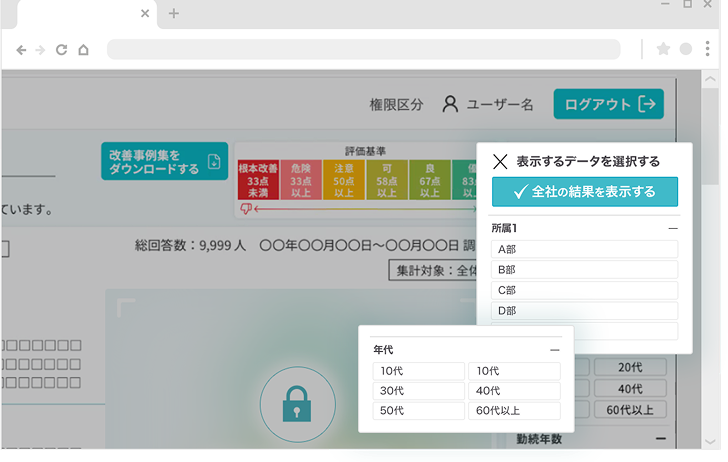The height and width of the screenshot is (462, 728).
Task: Click 表示するデータを選択する title
Action: pos(588,162)
